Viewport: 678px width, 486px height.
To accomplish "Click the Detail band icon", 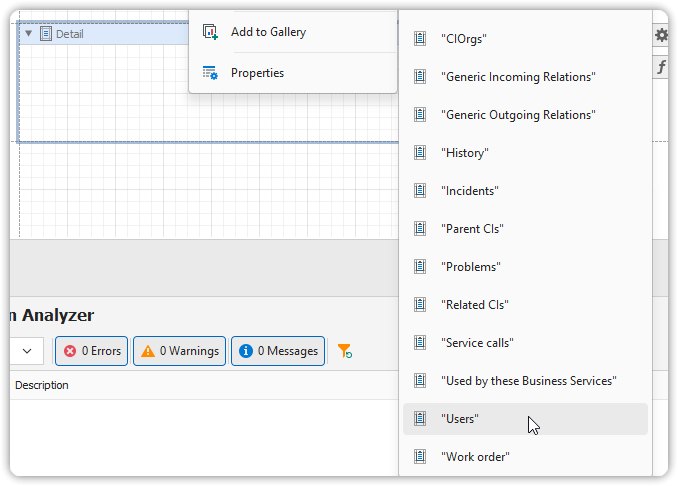I will (45, 34).
